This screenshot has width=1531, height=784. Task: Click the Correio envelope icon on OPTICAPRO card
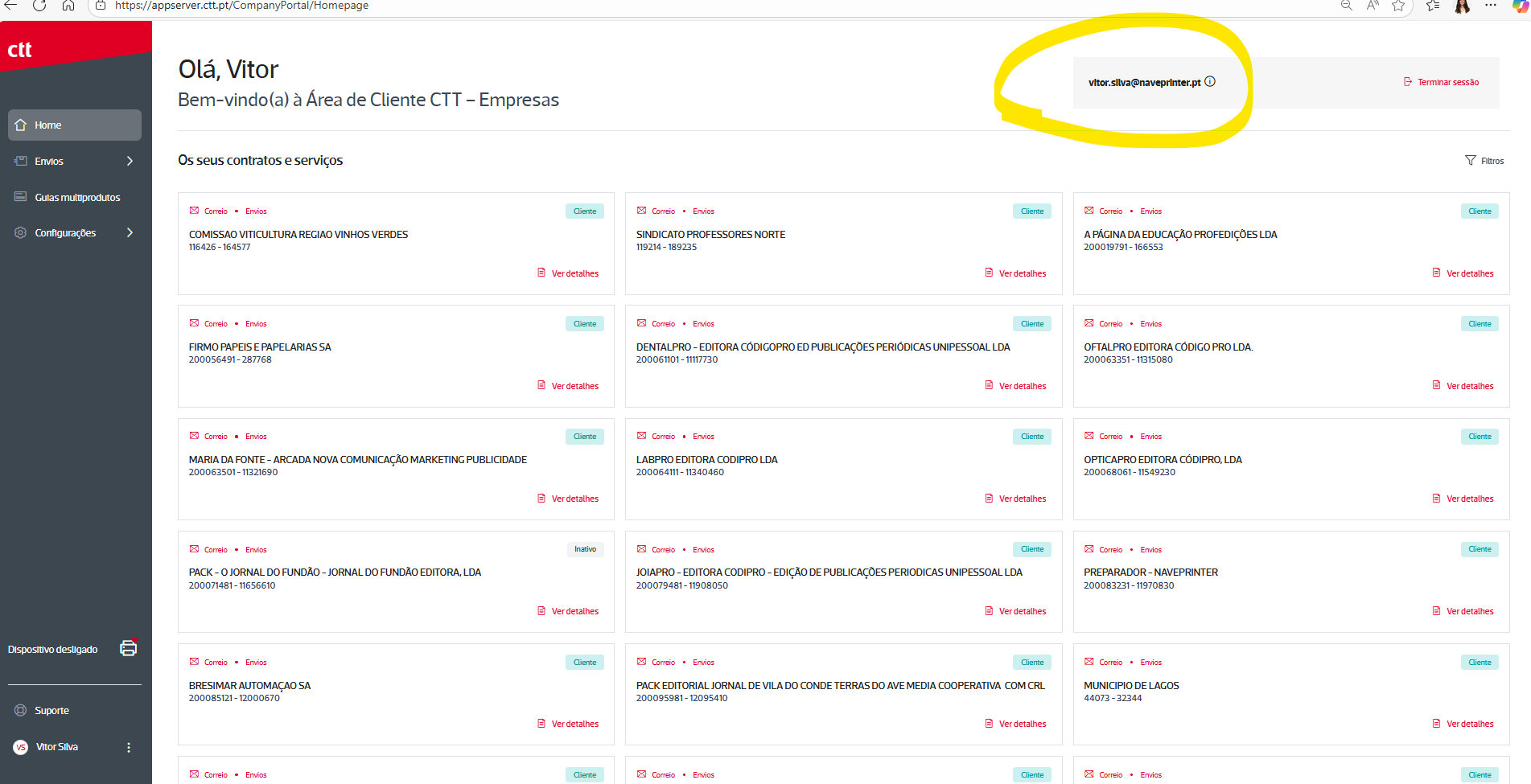(1089, 436)
